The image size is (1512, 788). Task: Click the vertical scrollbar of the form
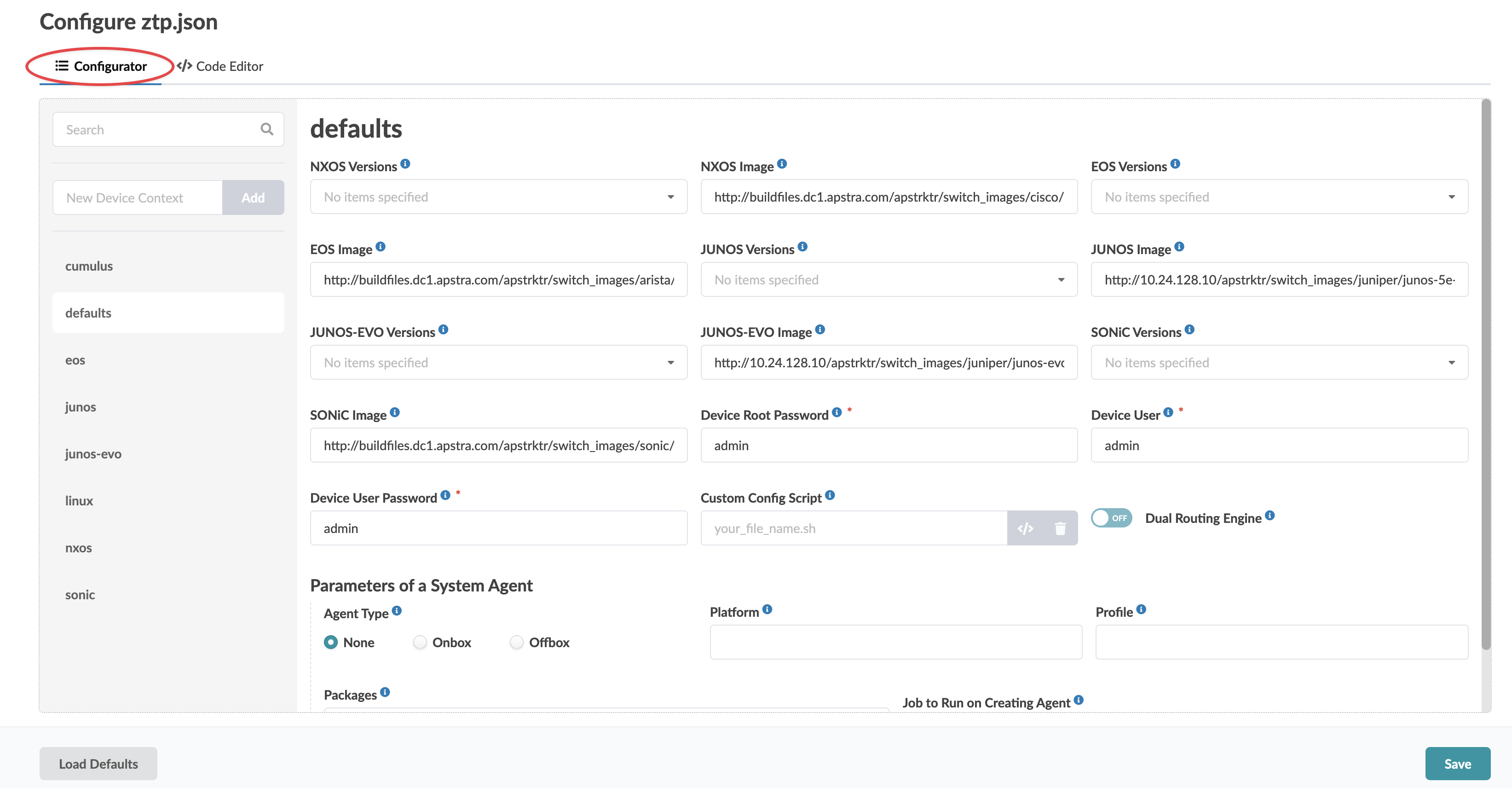(x=1486, y=376)
